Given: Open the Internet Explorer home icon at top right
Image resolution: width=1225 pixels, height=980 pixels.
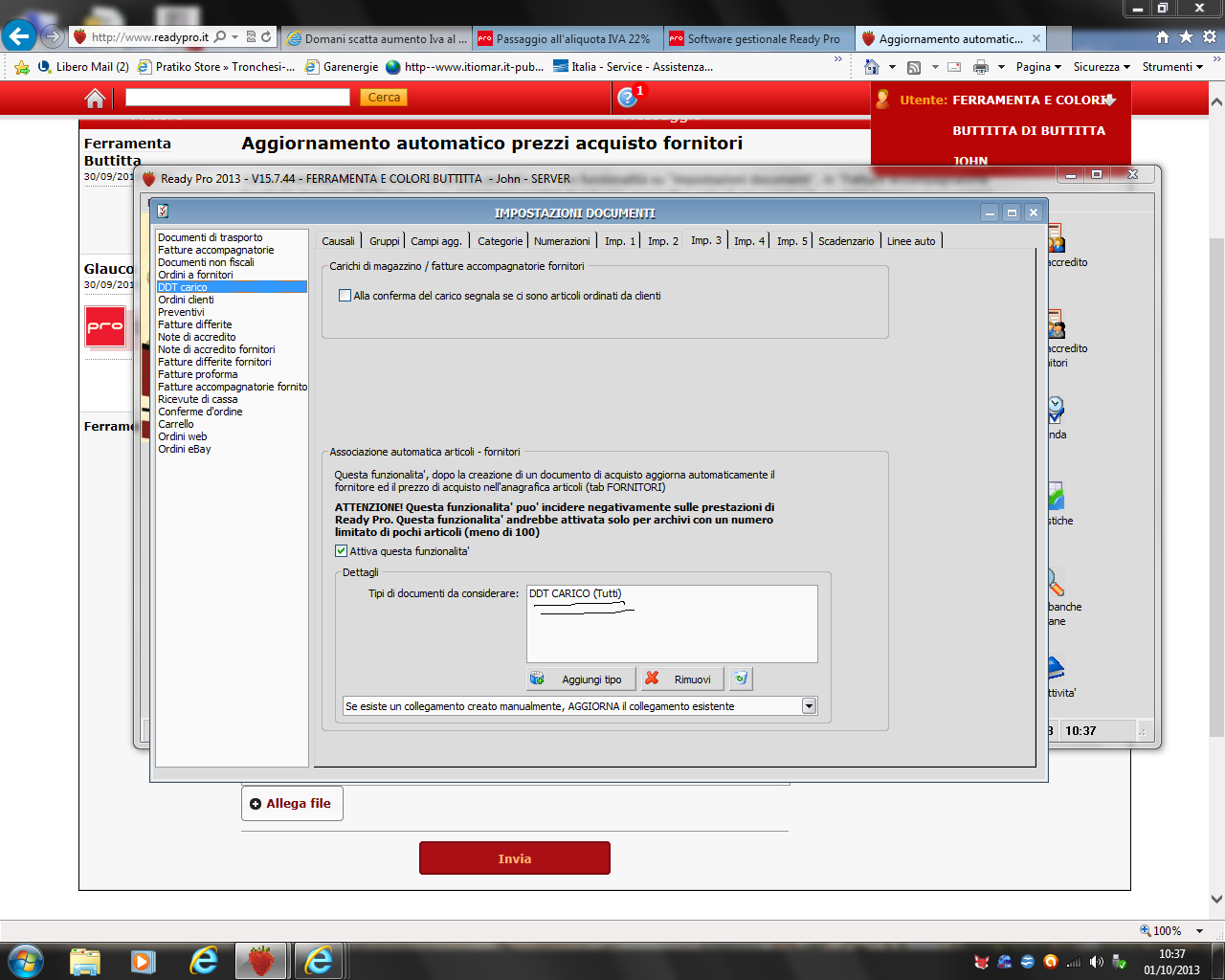Looking at the screenshot, I should pos(1163,37).
